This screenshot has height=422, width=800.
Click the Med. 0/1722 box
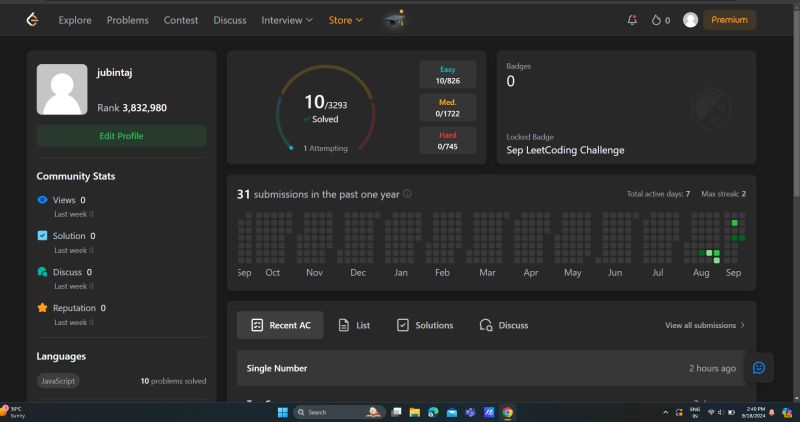pyautogui.click(x=447, y=108)
